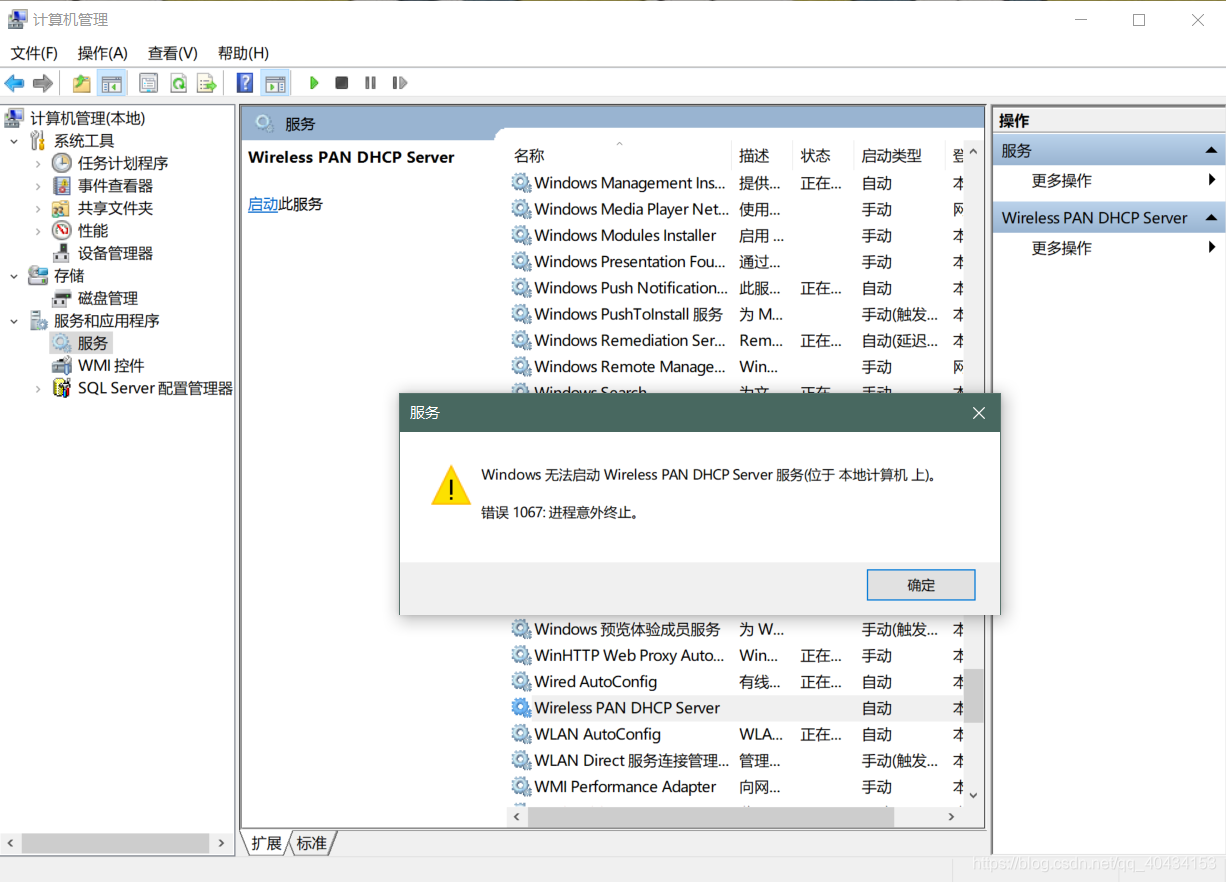Click 确定 in the error dialog
The height and width of the screenshot is (882, 1226).
(x=921, y=585)
